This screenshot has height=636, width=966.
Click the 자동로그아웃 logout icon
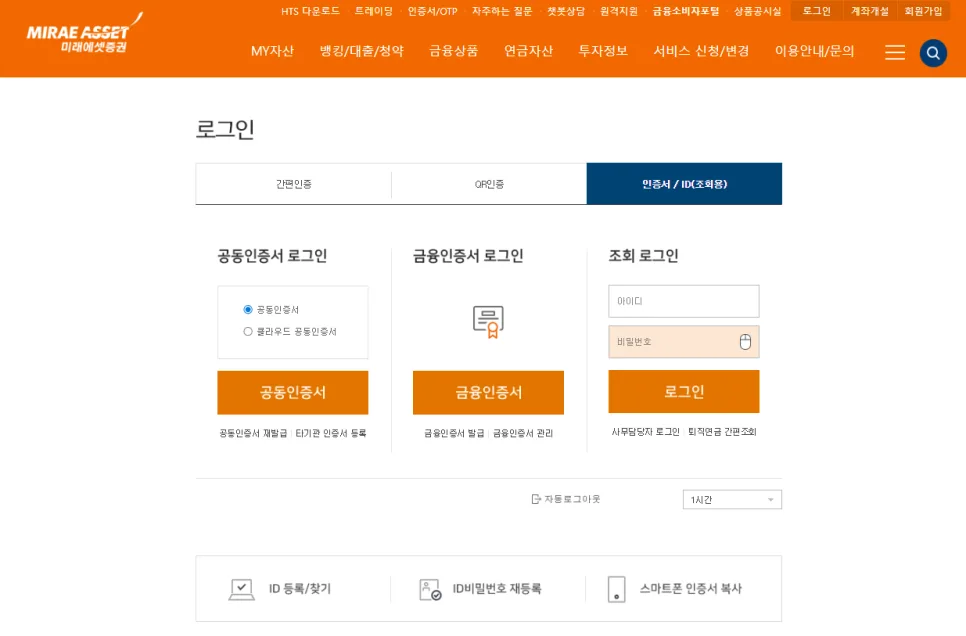point(536,499)
